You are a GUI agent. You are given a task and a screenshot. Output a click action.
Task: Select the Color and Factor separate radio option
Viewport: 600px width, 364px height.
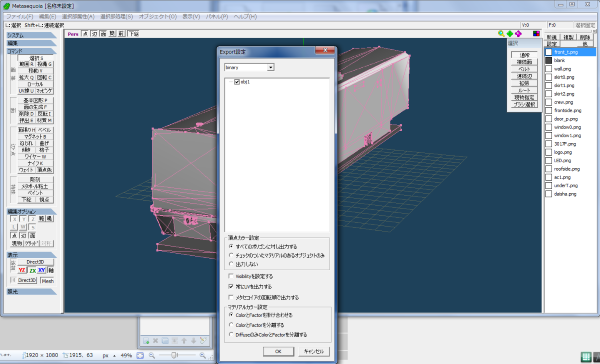tap(231, 325)
